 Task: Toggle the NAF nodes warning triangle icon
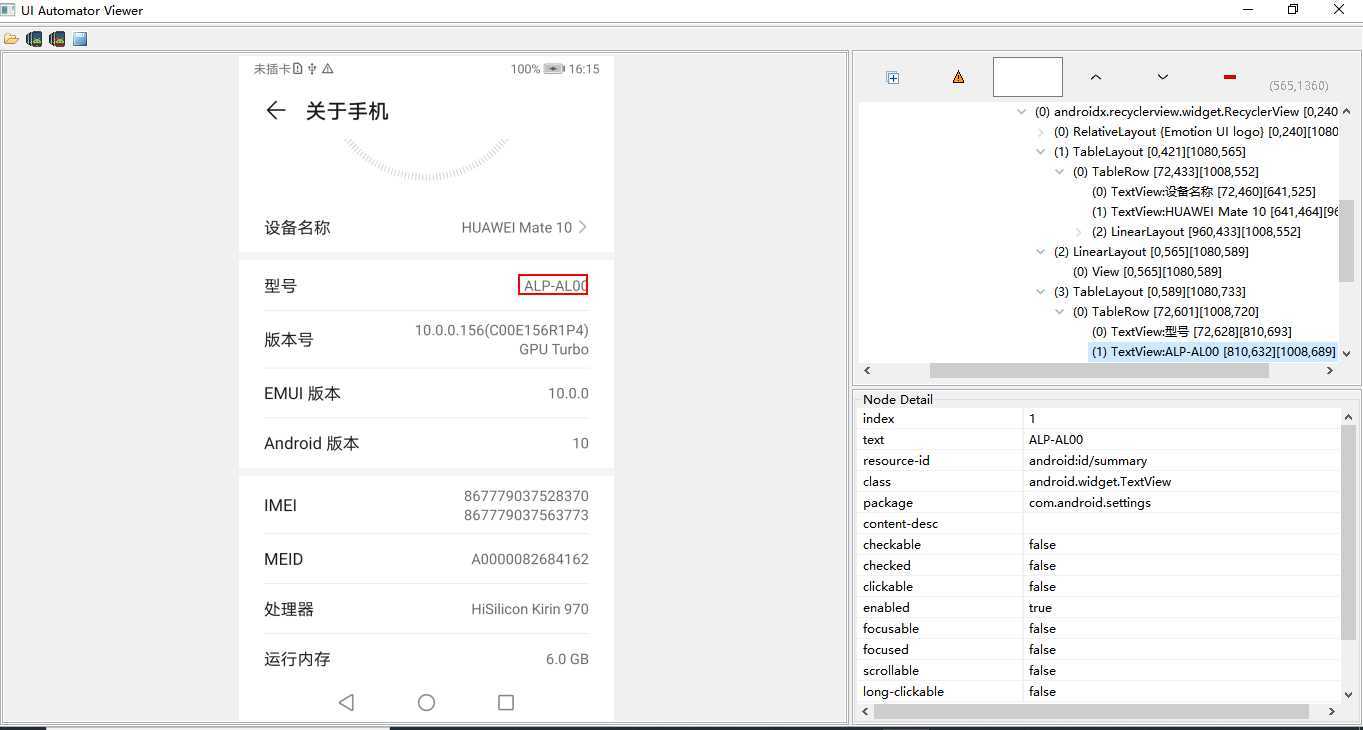click(x=958, y=77)
